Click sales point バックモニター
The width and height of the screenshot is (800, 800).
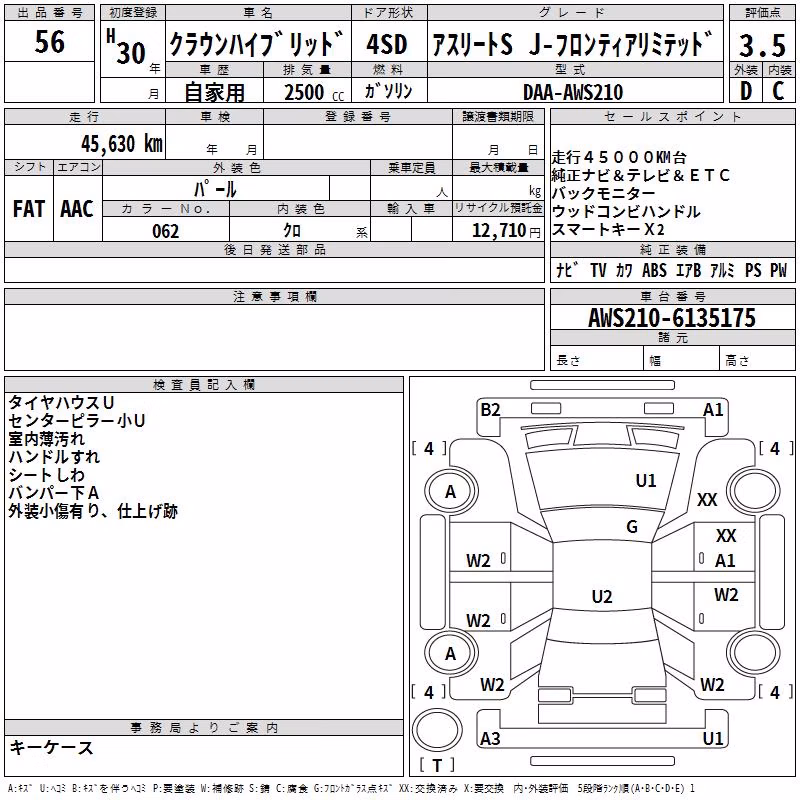604,193
